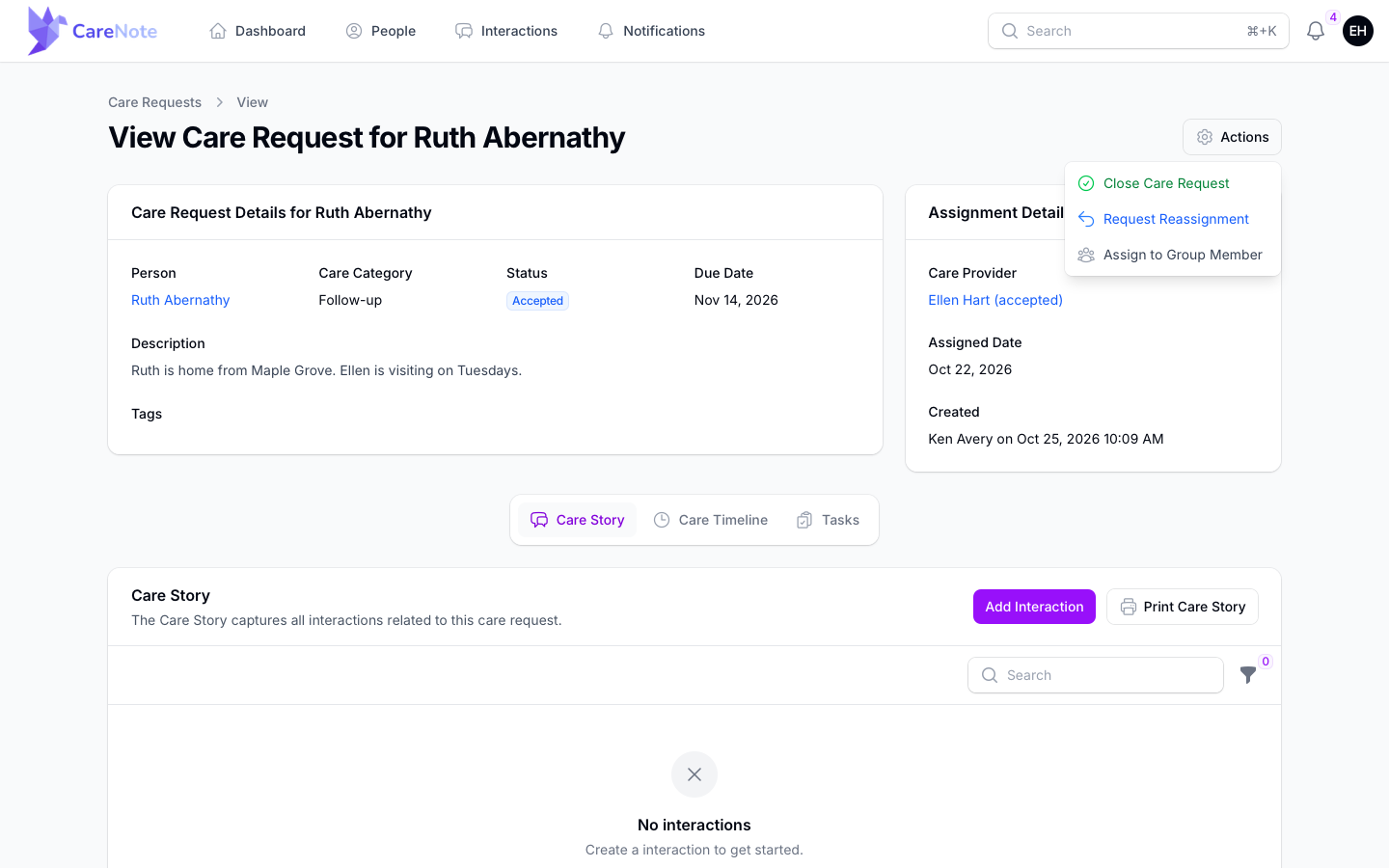Open Ellen Hart (accepted) provider link
The image size is (1389, 868).
(x=995, y=300)
